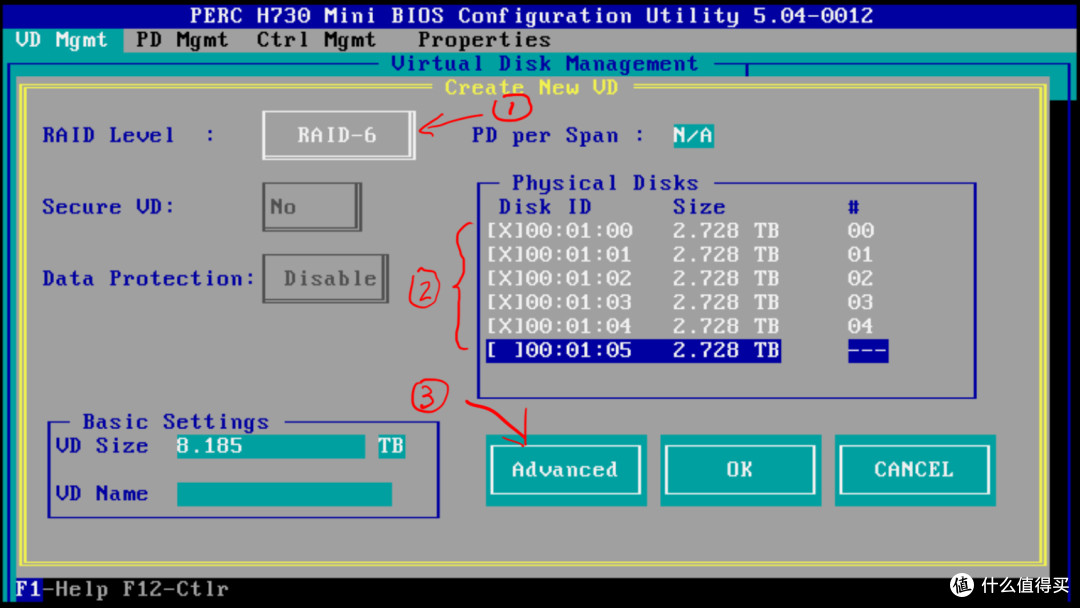Click sequence number 04 in the # column
Image resolution: width=1080 pixels, height=608 pixels.
tap(861, 326)
